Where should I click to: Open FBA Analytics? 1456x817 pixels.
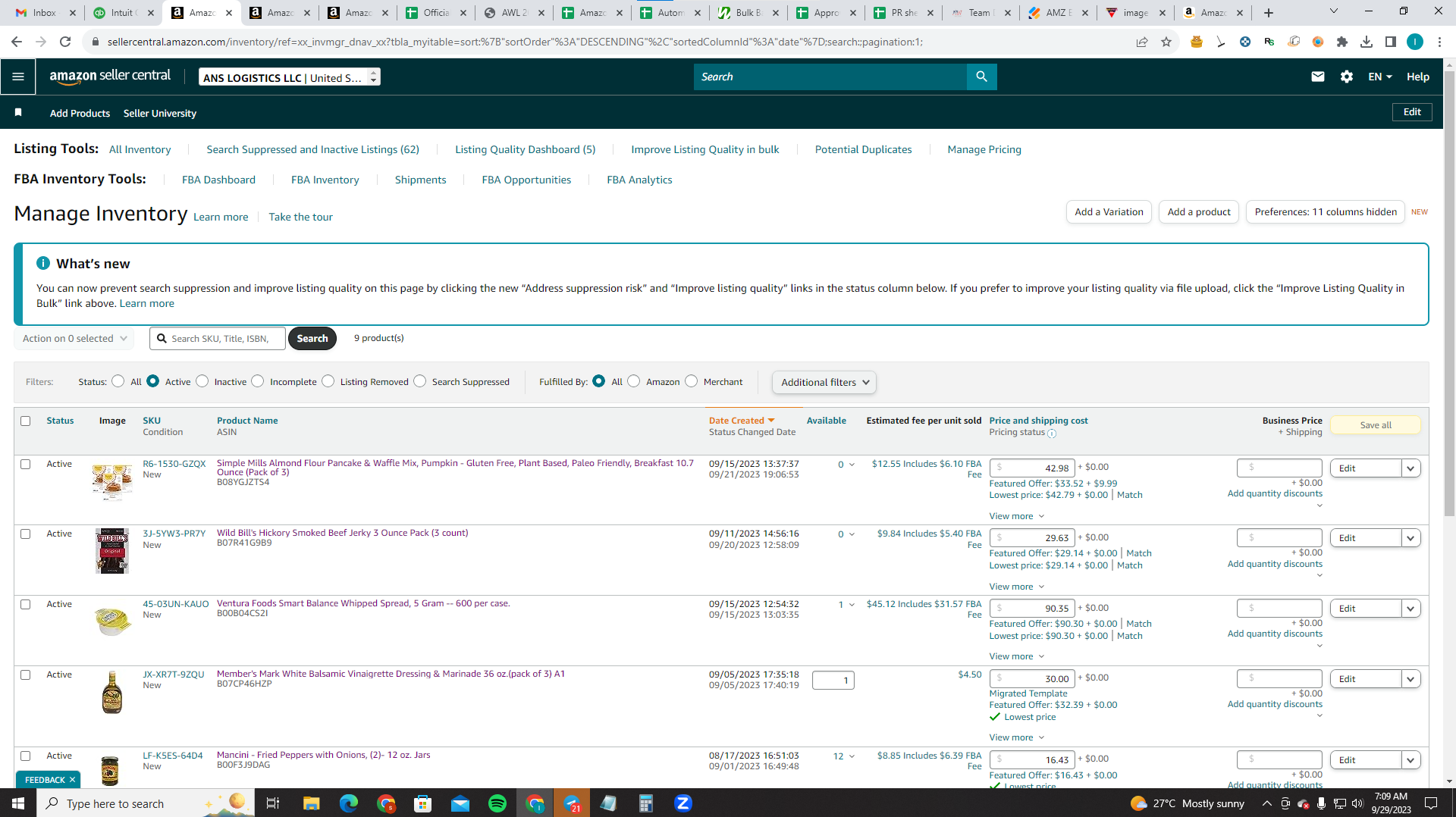pyautogui.click(x=639, y=180)
